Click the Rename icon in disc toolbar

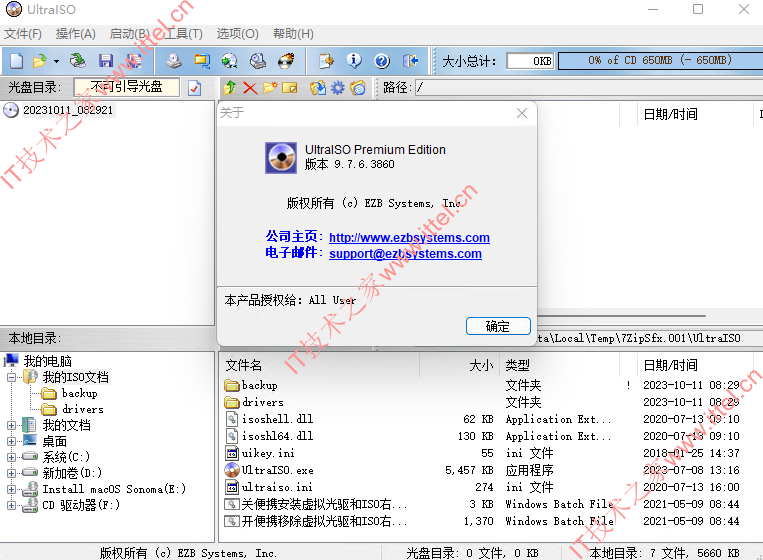pos(290,88)
